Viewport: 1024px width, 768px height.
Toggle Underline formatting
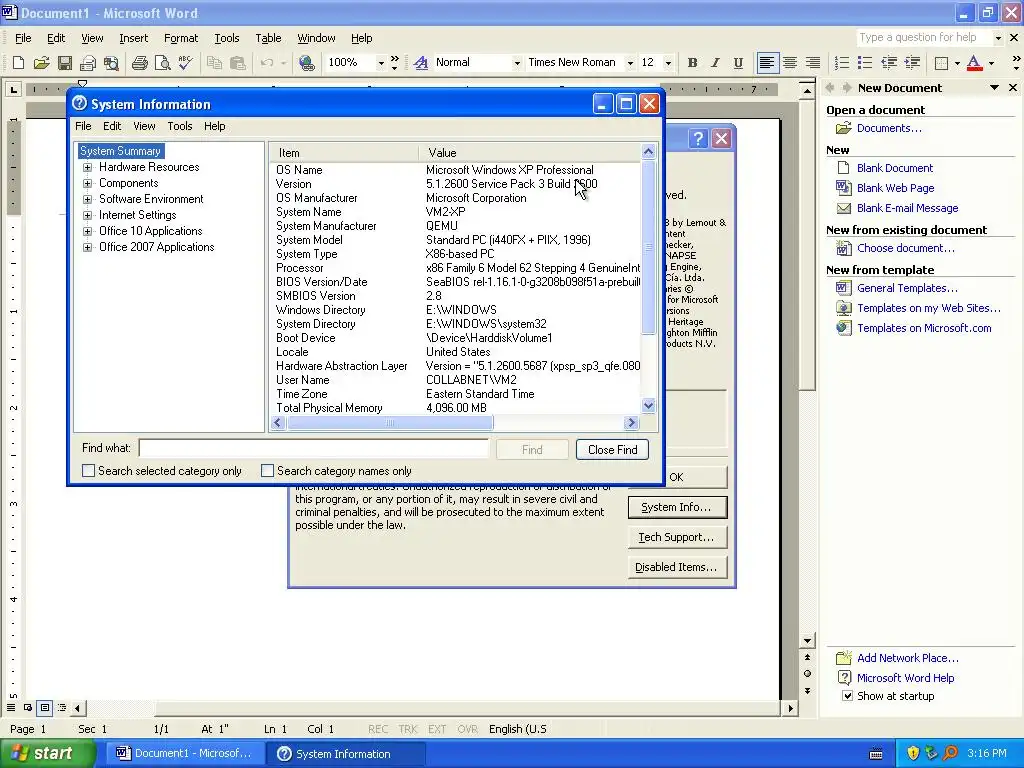click(738, 63)
